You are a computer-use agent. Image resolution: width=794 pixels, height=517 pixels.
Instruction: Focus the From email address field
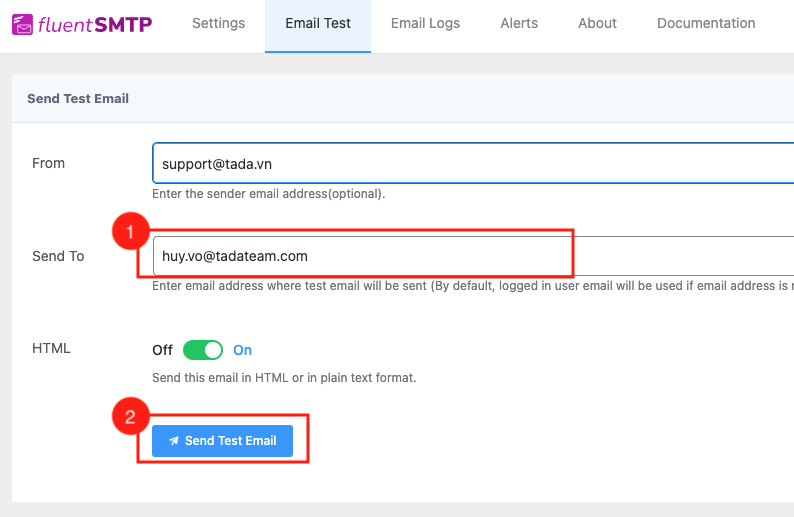(470, 163)
